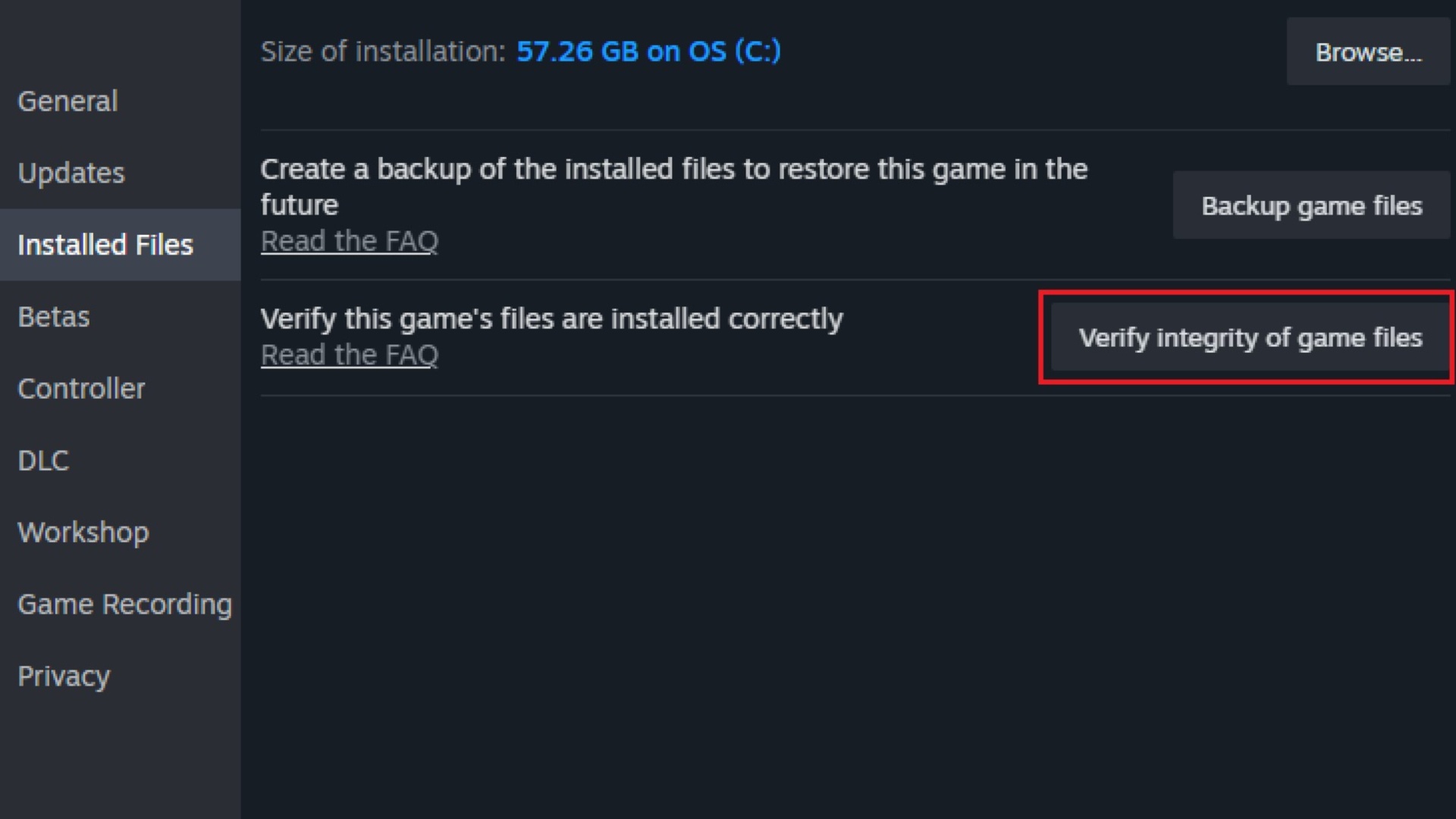
Task: Select the Installed Files section
Action: (x=105, y=244)
